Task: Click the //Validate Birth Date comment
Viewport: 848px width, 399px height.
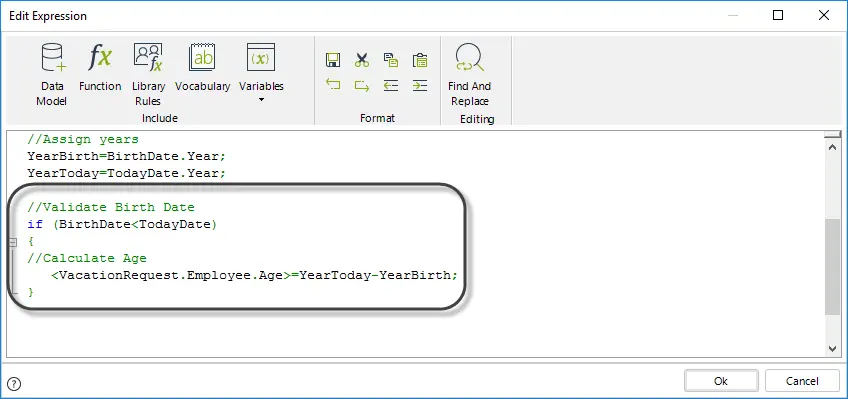Action: tap(111, 207)
